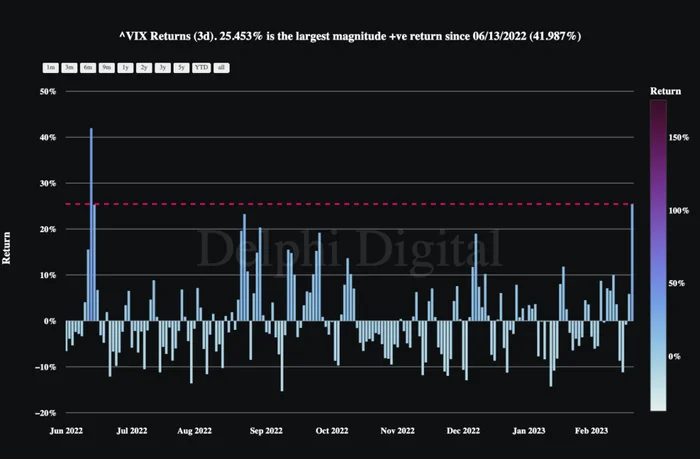This screenshot has width=700, height=459.
Task: Click the 150% colorbar tick label
Action: [679, 138]
